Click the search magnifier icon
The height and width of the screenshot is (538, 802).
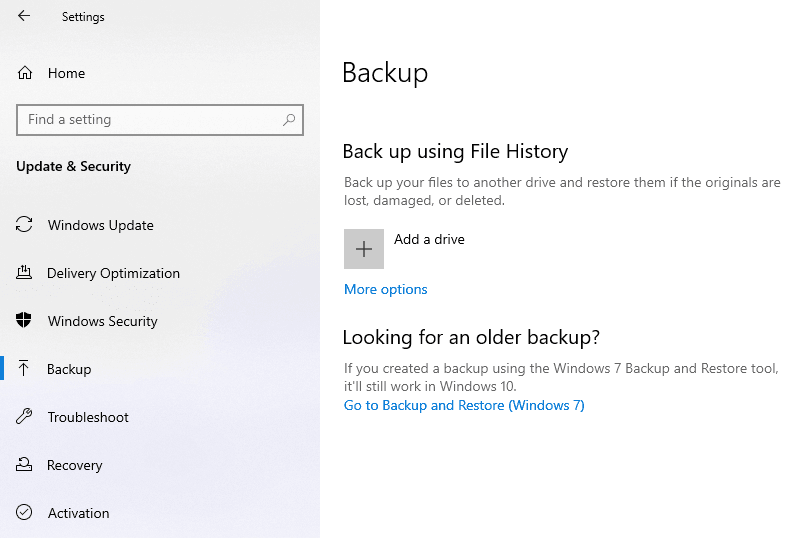289,120
